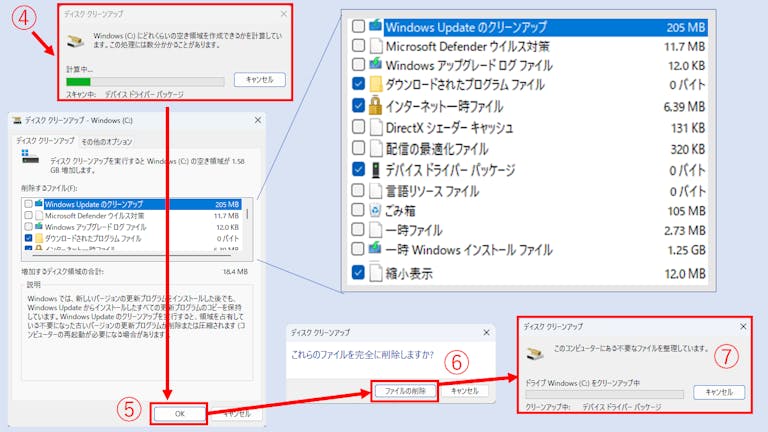
Task: Click 縮小表示 file icon in enlarged list
Action: 376,273
